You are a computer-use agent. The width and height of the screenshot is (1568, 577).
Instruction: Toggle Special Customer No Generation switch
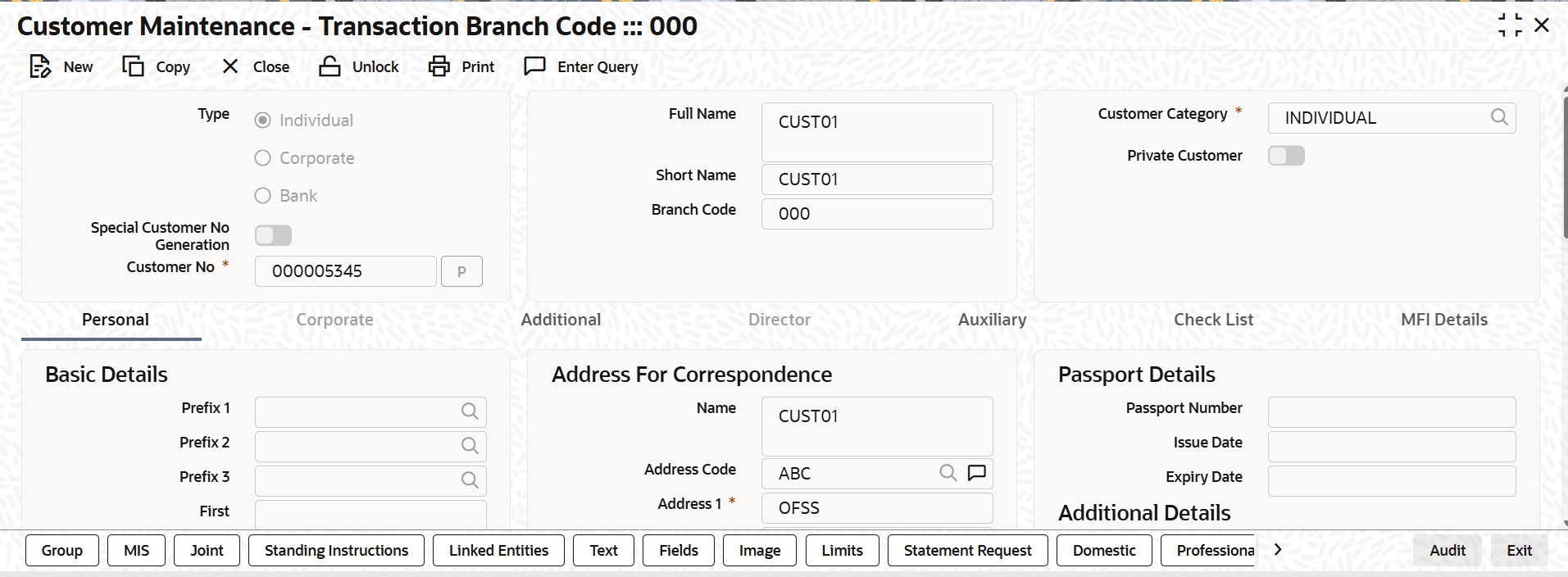tap(273, 235)
